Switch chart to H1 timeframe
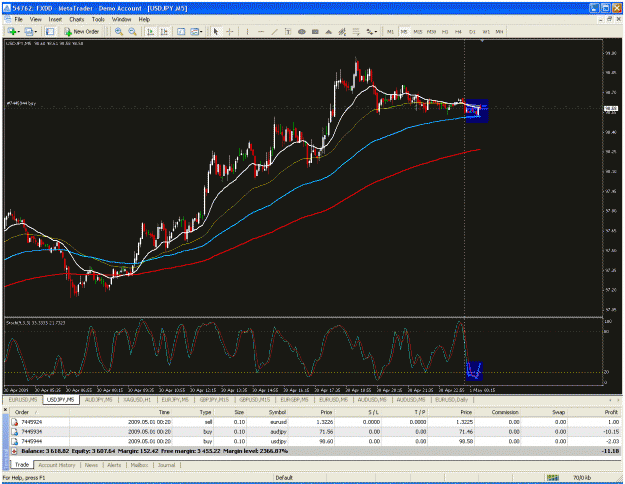Image resolution: width=625 pixels, height=484 pixels. [x=445, y=31]
